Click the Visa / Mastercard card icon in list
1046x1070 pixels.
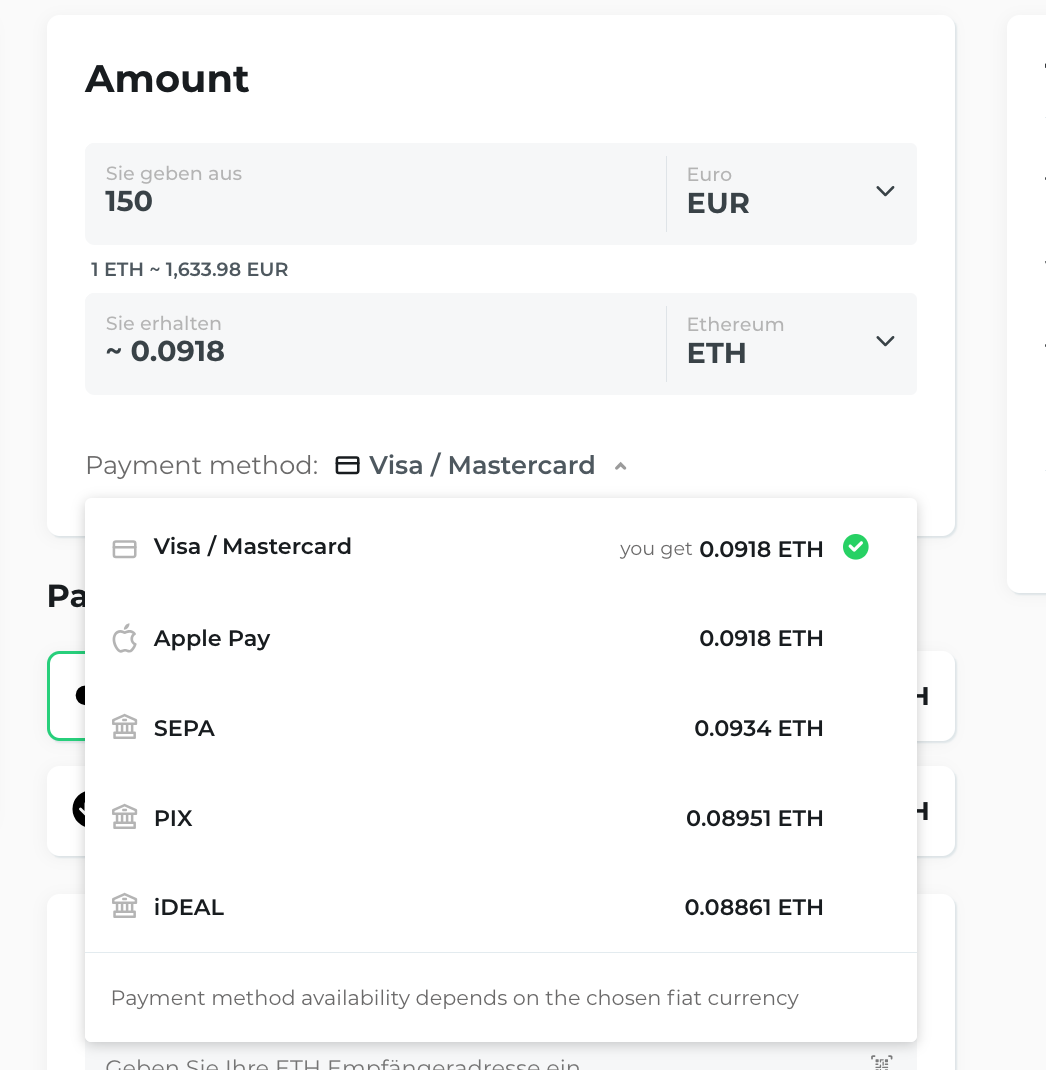click(x=124, y=548)
